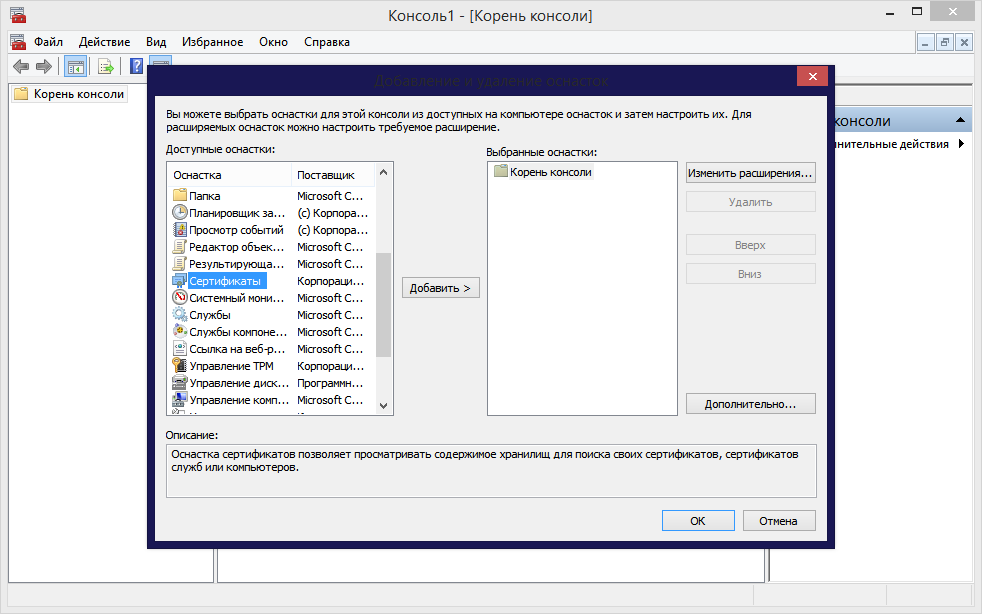Click the Просмотр событий snap-in icon
The image size is (982, 614).
coord(180,229)
